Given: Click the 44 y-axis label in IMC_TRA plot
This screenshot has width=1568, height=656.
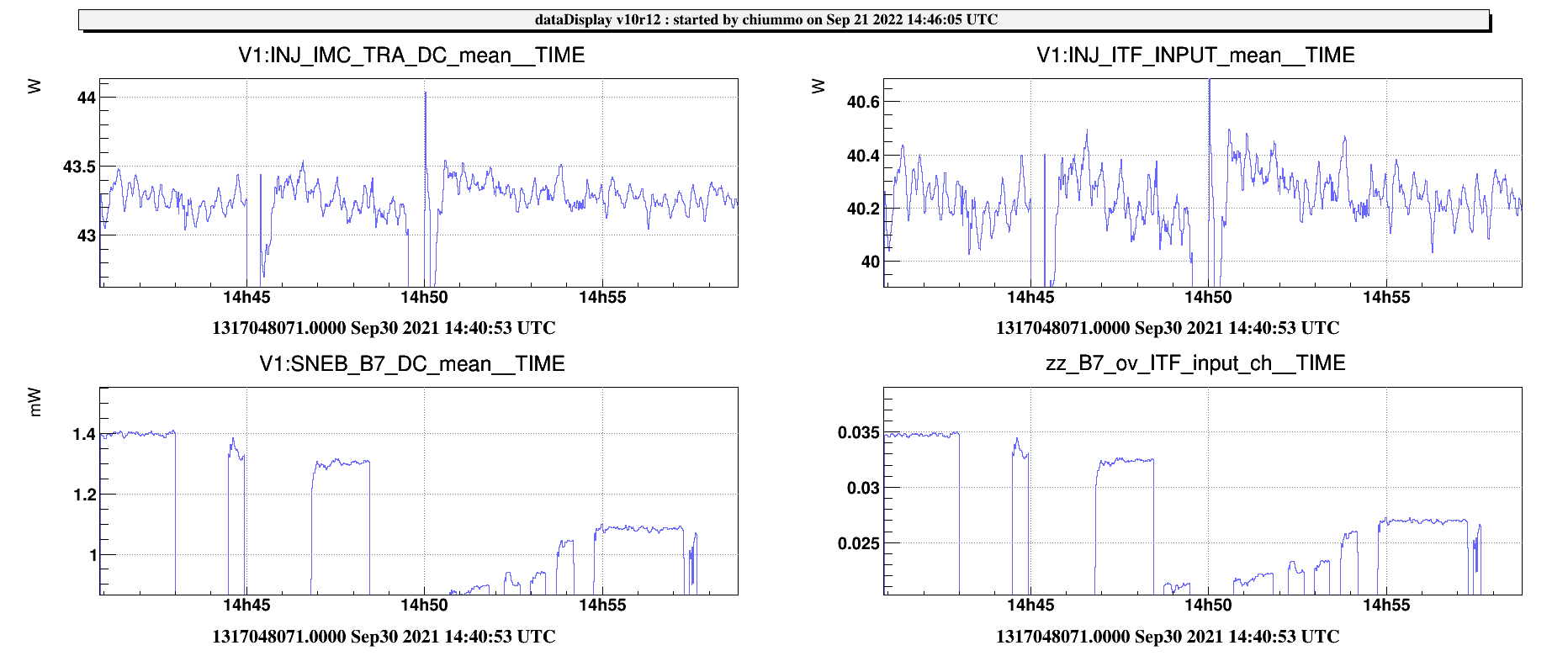Looking at the screenshot, I should point(87,98).
